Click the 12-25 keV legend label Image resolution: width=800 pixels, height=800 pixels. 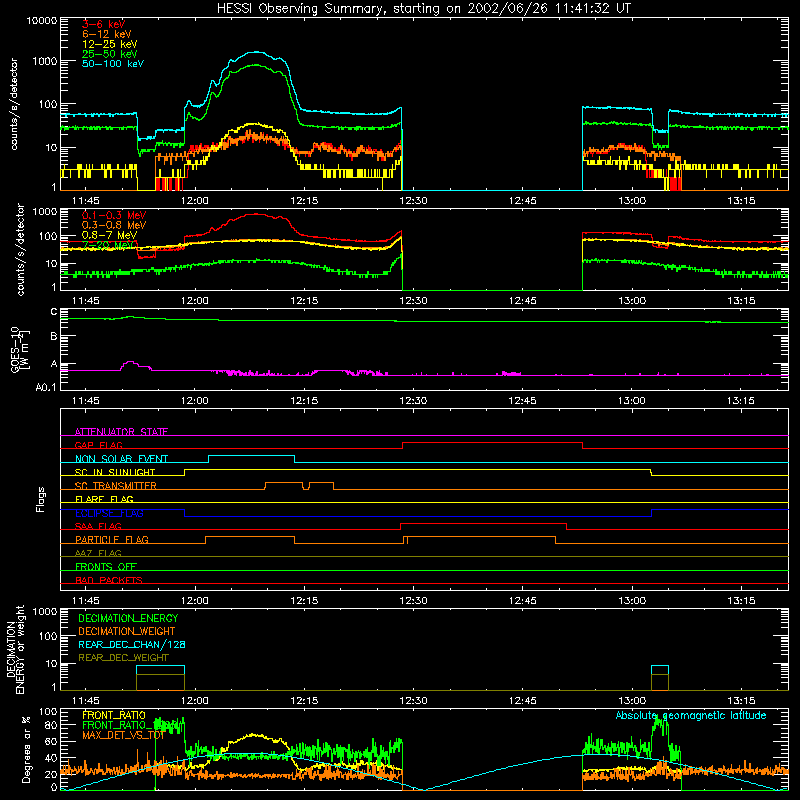(x=109, y=44)
